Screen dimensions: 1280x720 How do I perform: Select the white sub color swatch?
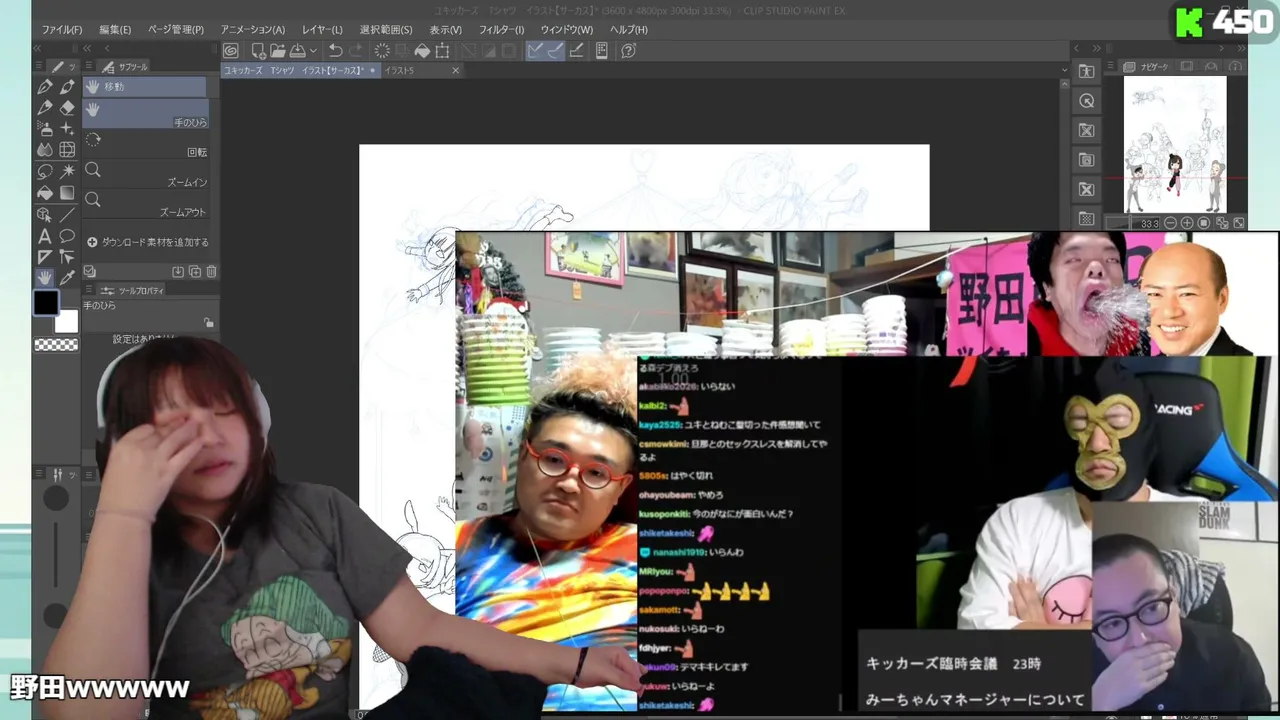(66, 321)
